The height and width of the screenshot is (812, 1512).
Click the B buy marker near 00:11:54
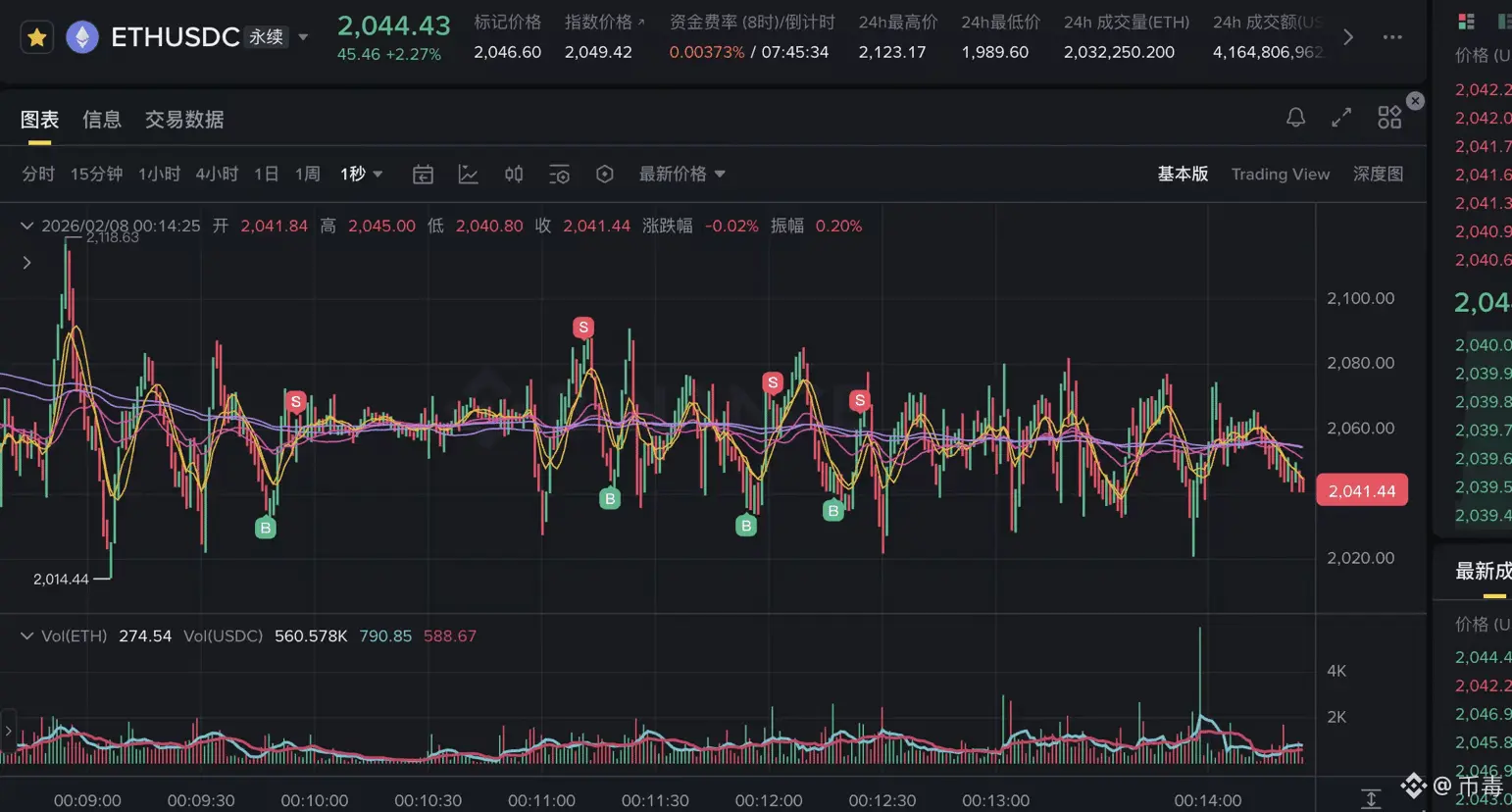746,526
